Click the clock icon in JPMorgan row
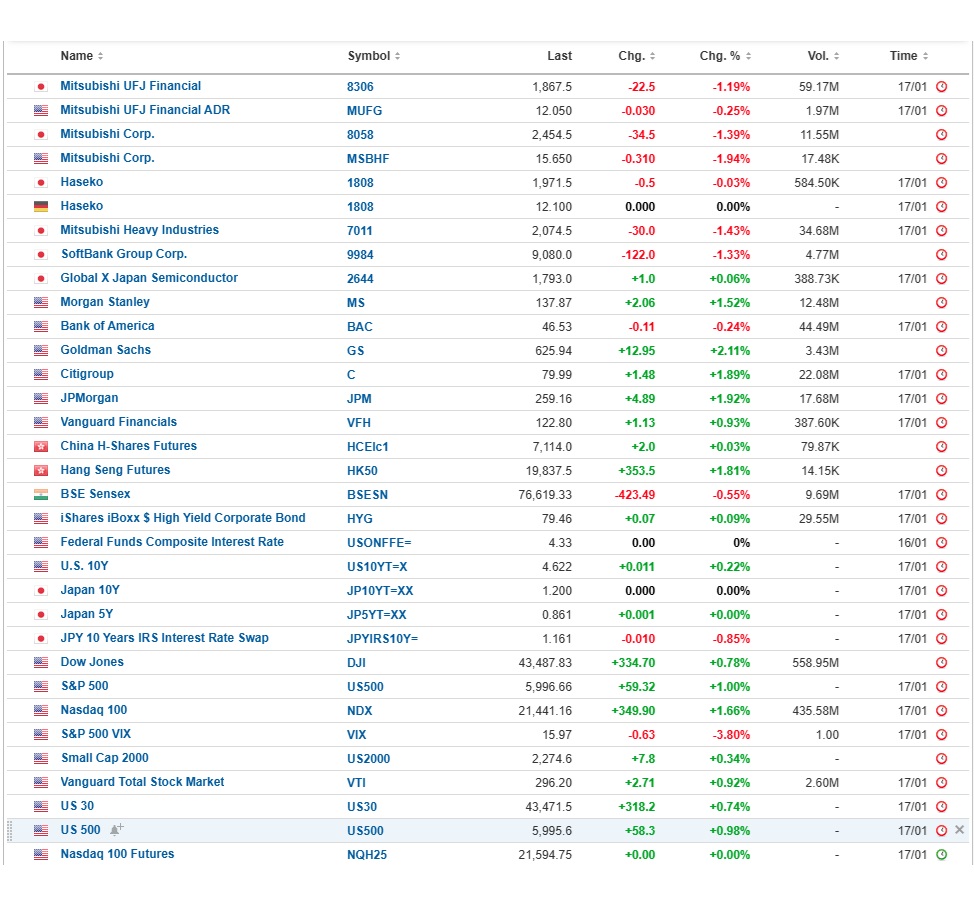974x897 pixels. tap(941, 398)
